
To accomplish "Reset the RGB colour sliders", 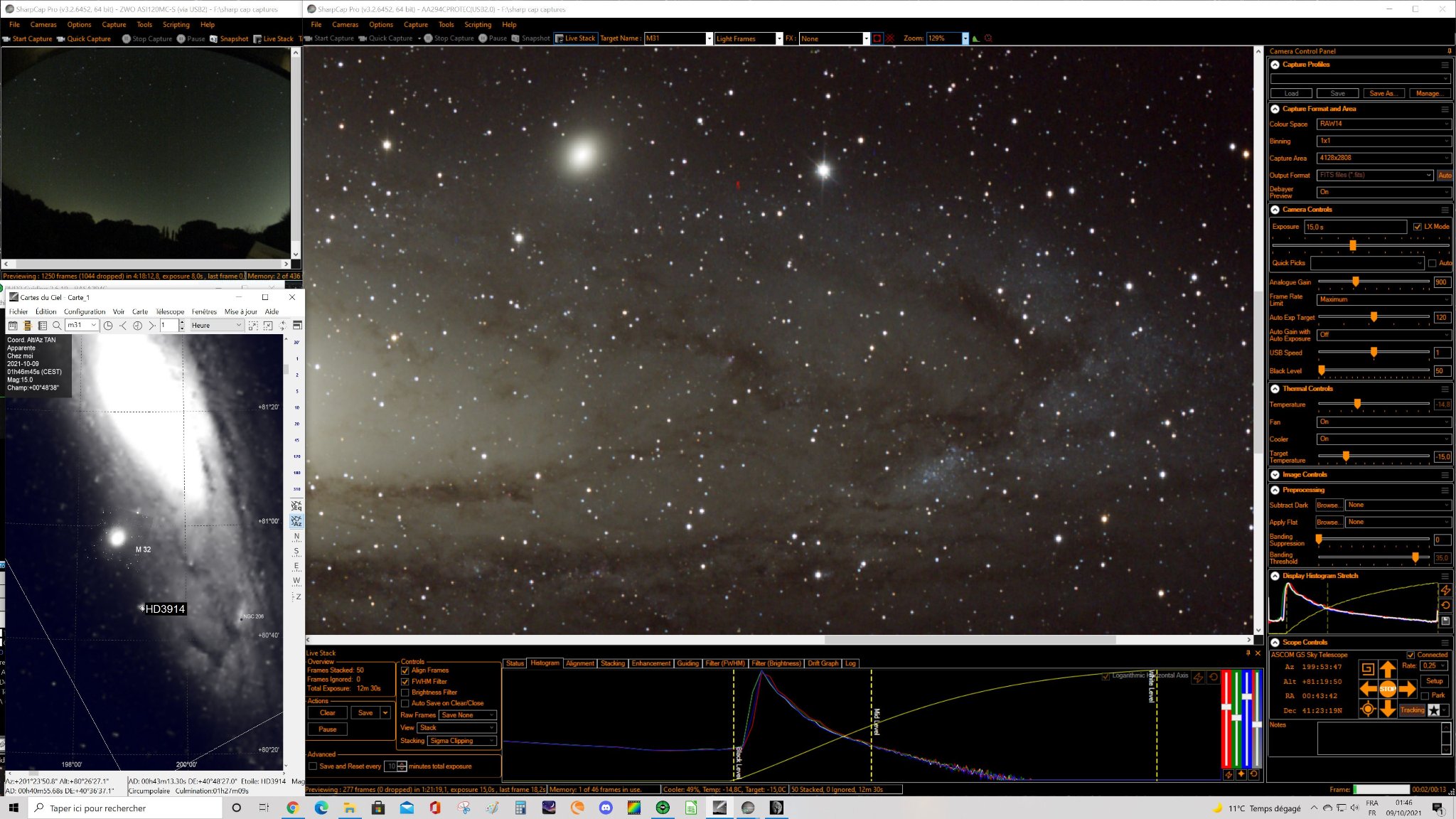I will point(1253,775).
